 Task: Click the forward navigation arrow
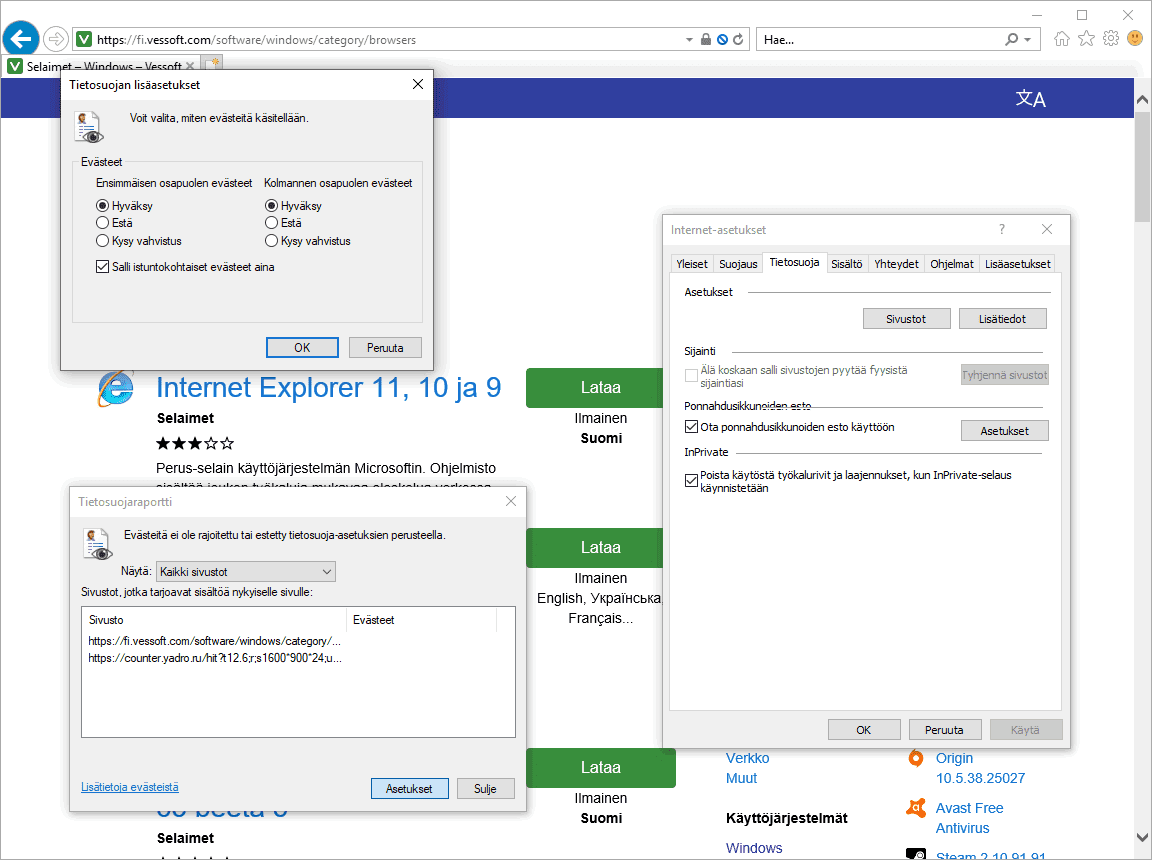click(56, 39)
